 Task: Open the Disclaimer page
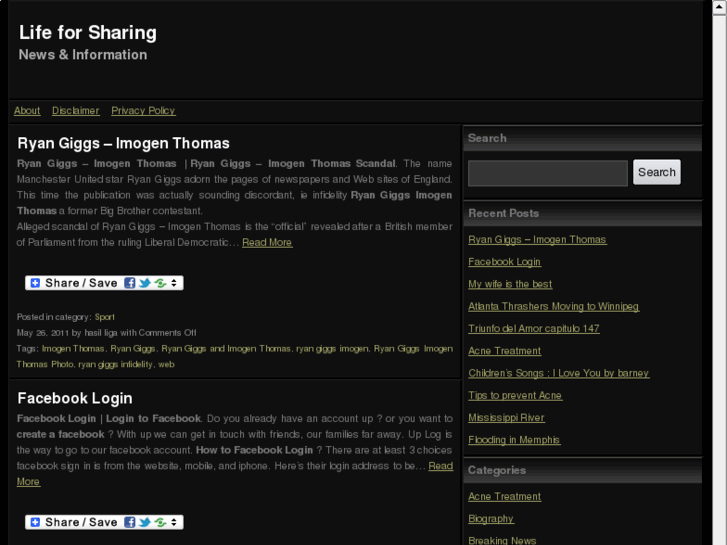coord(76,110)
